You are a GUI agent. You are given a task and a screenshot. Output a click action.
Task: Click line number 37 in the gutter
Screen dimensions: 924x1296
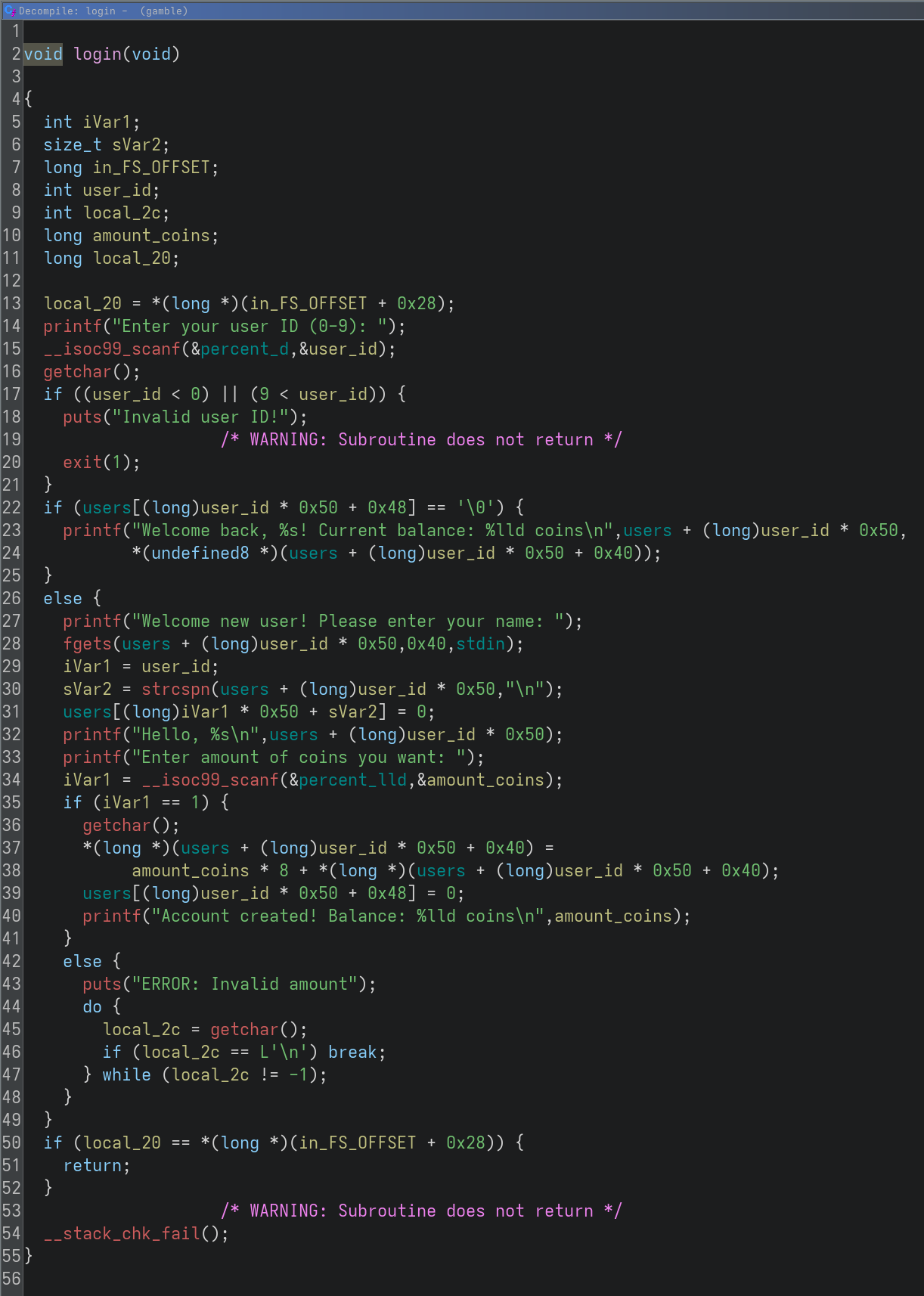tap(11, 848)
